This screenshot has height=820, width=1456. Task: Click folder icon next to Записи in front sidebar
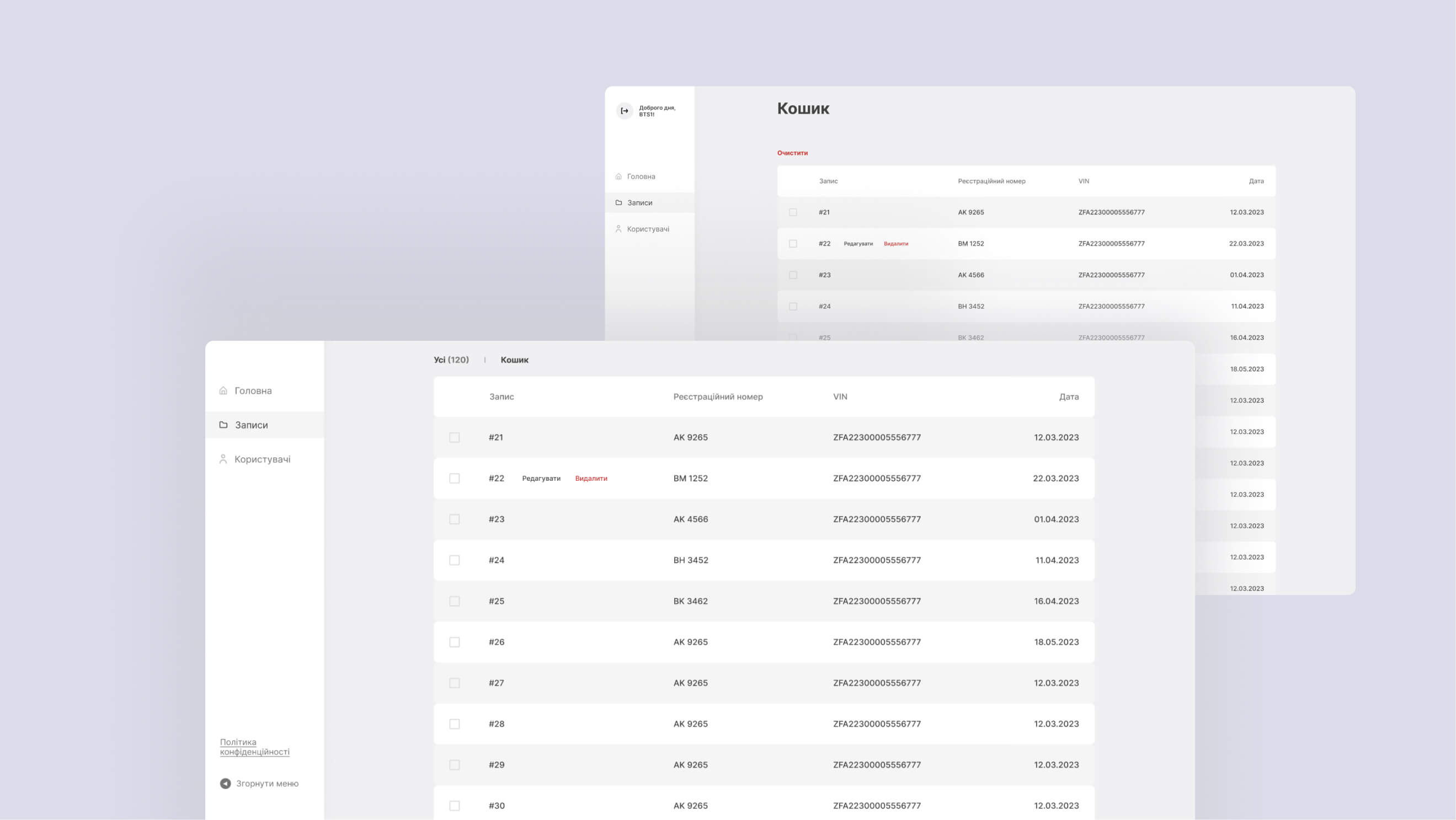[223, 425]
